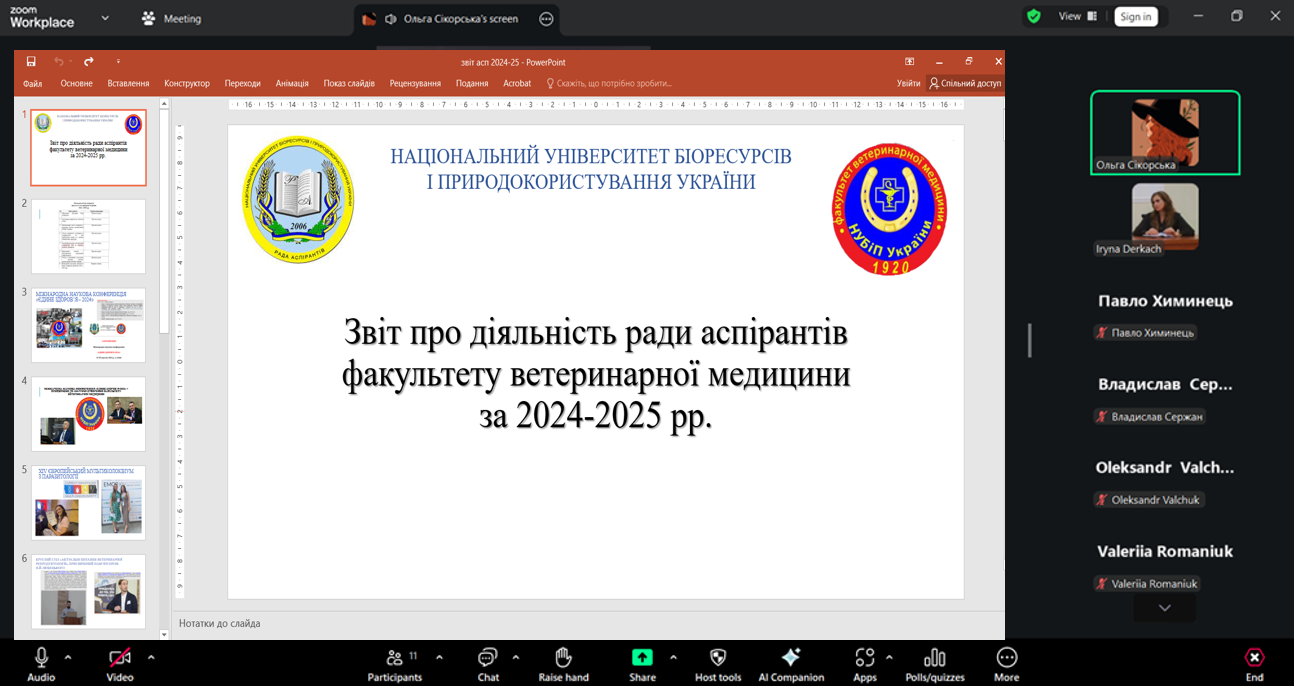Switch to the Вставлення ribbon tab
The width and height of the screenshot is (1294, 686).
128,84
